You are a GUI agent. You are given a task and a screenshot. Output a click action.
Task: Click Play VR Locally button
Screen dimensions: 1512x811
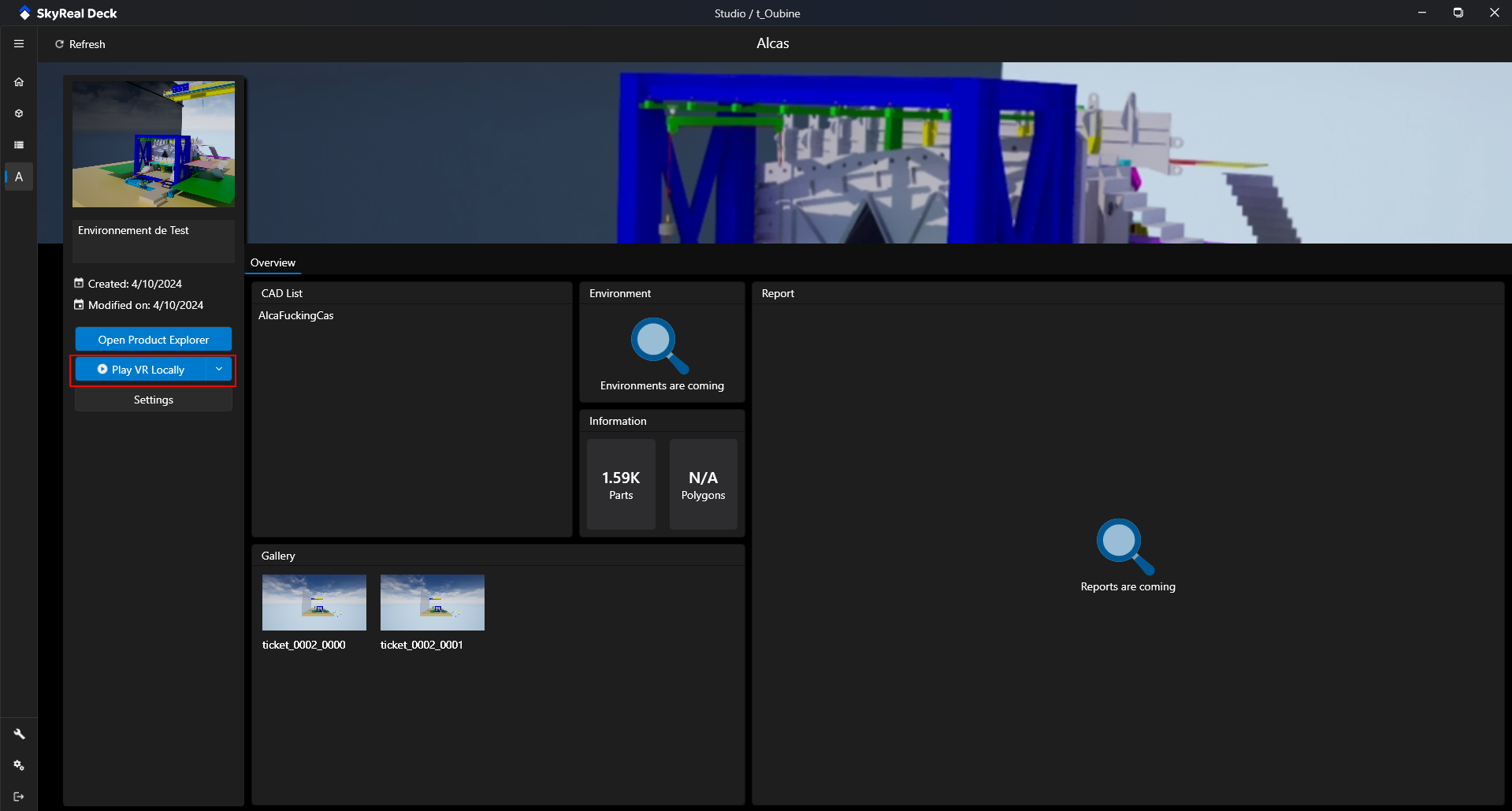point(141,370)
